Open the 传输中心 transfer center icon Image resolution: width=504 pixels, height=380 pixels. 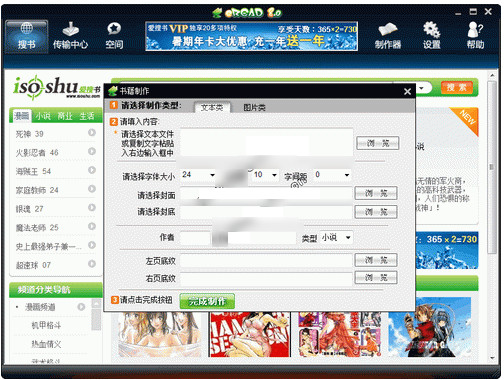(x=70, y=36)
